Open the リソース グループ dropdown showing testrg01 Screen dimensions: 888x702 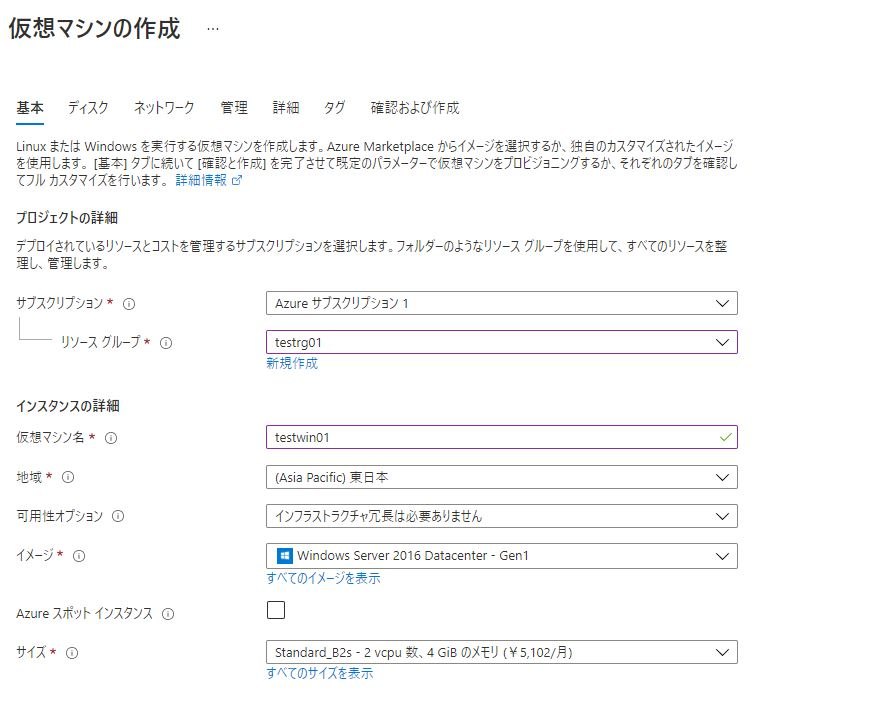(x=502, y=343)
